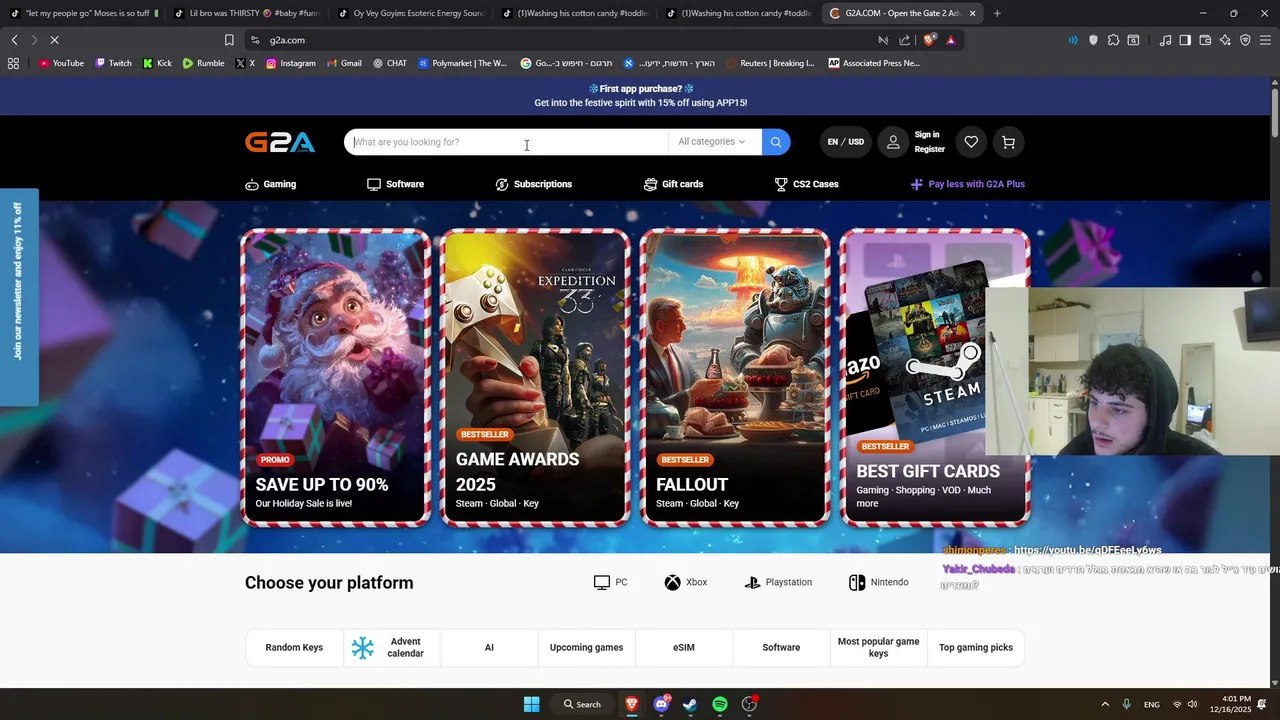Image resolution: width=1280 pixels, height=720 pixels.
Task: Switch to the 'let my people go' tab
Action: [82, 13]
